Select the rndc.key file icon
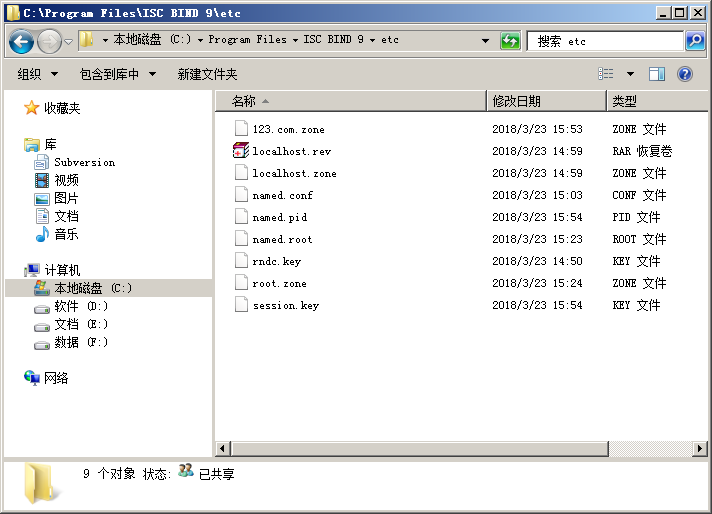The height and width of the screenshot is (514, 712). pos(241,261)
